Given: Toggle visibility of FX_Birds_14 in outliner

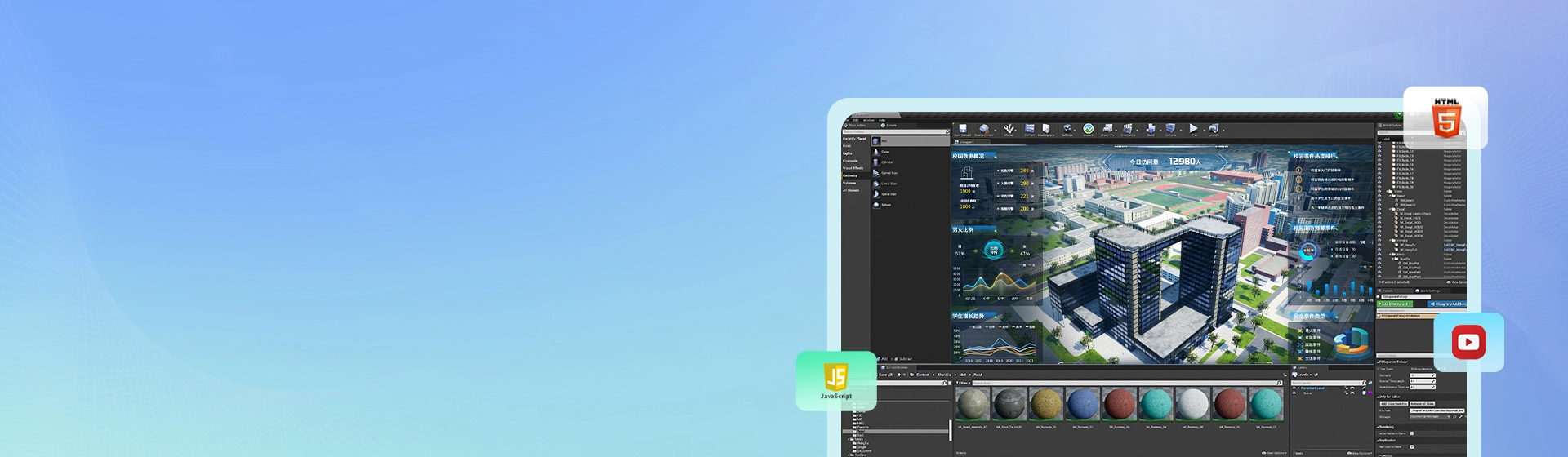Looking at the screenshot, I should point(1379,160).
